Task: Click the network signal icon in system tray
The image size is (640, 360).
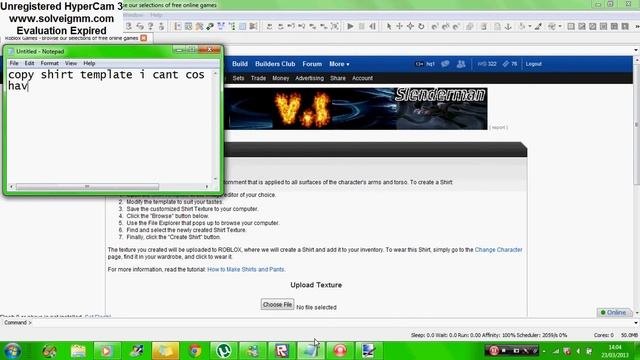Action: (556, 351)
